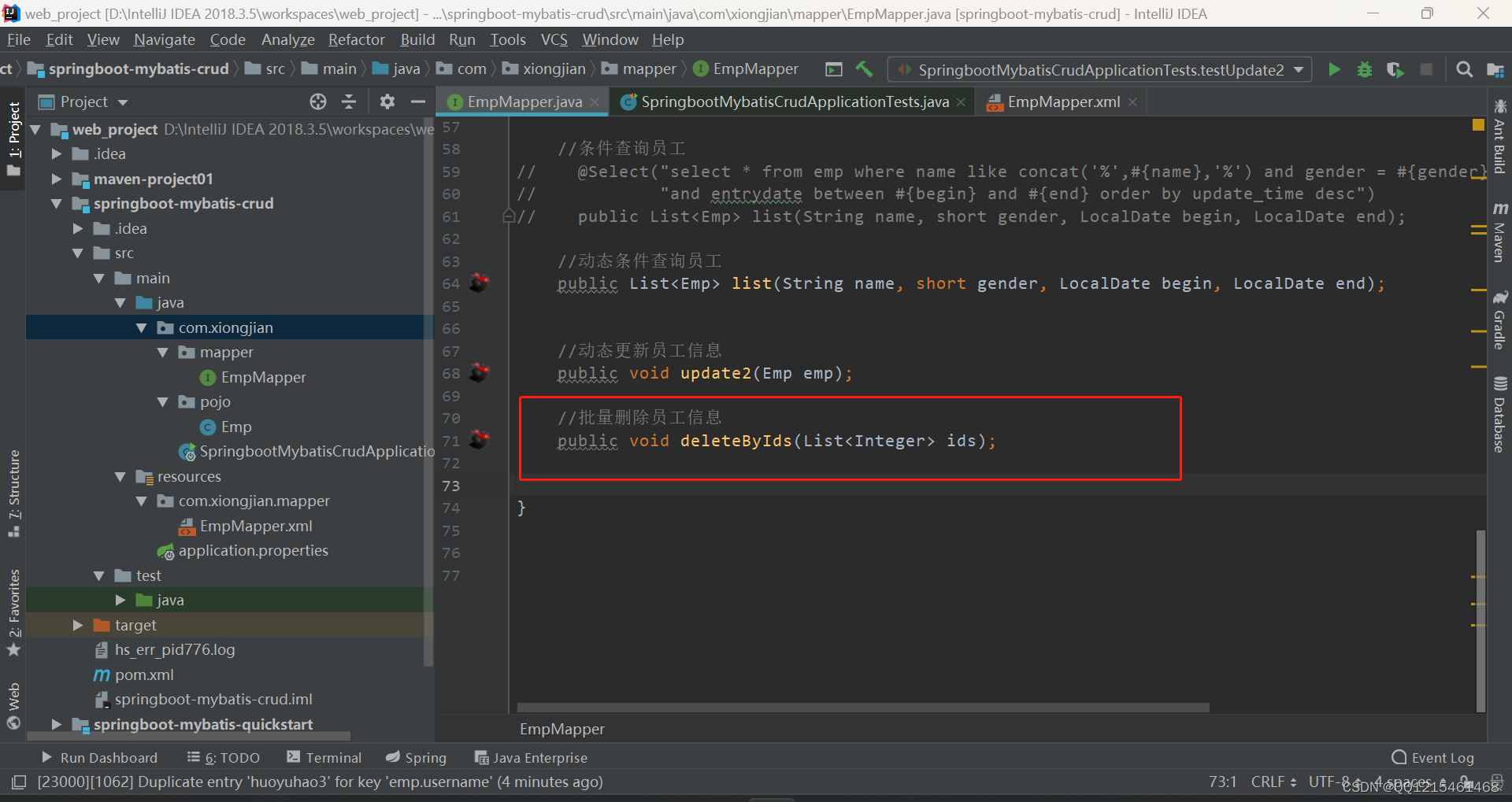
Task: Start debugging with the green bug icon
Action: (x=1365, y=69)
